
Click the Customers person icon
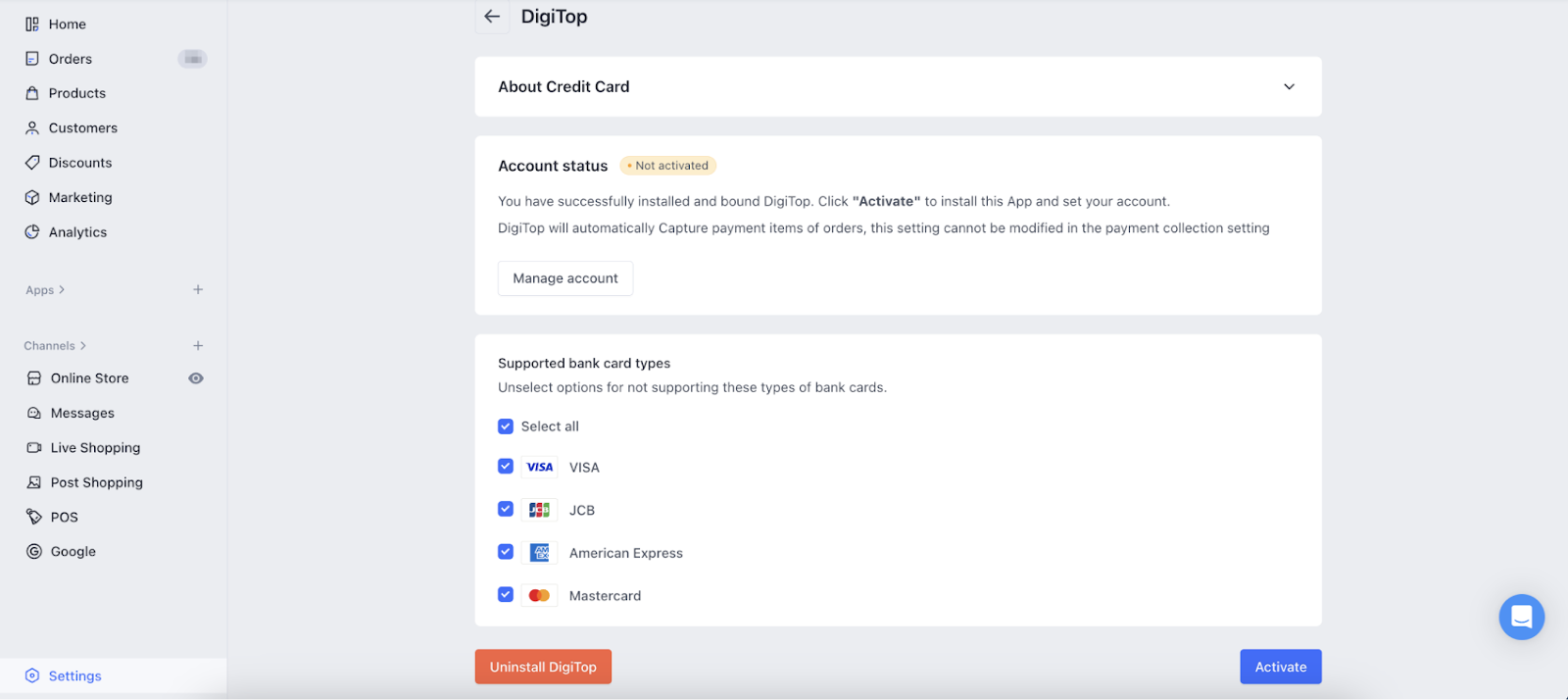click(32, 128)
